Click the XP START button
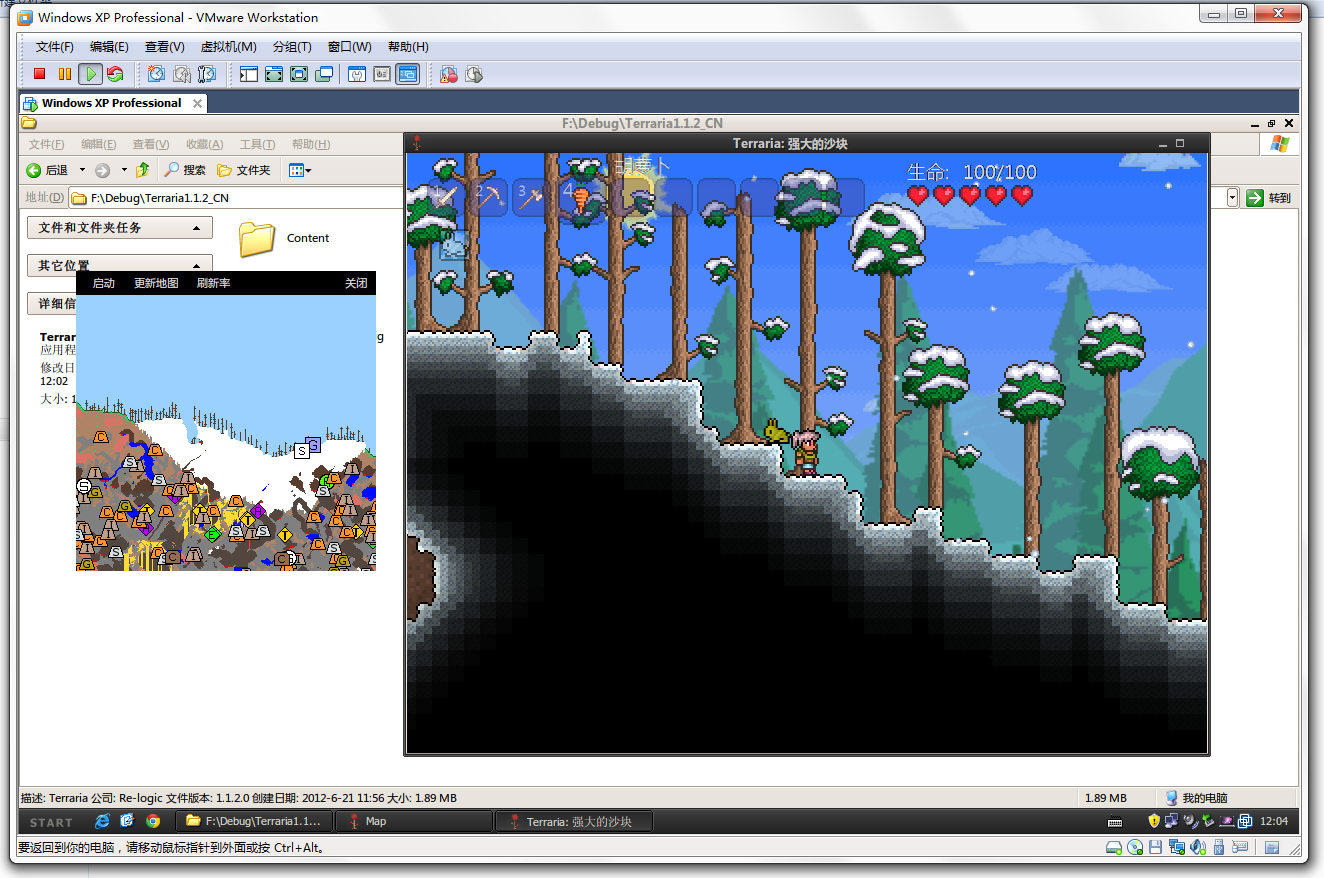This screenshot has width=1324, height=878. 51,822
